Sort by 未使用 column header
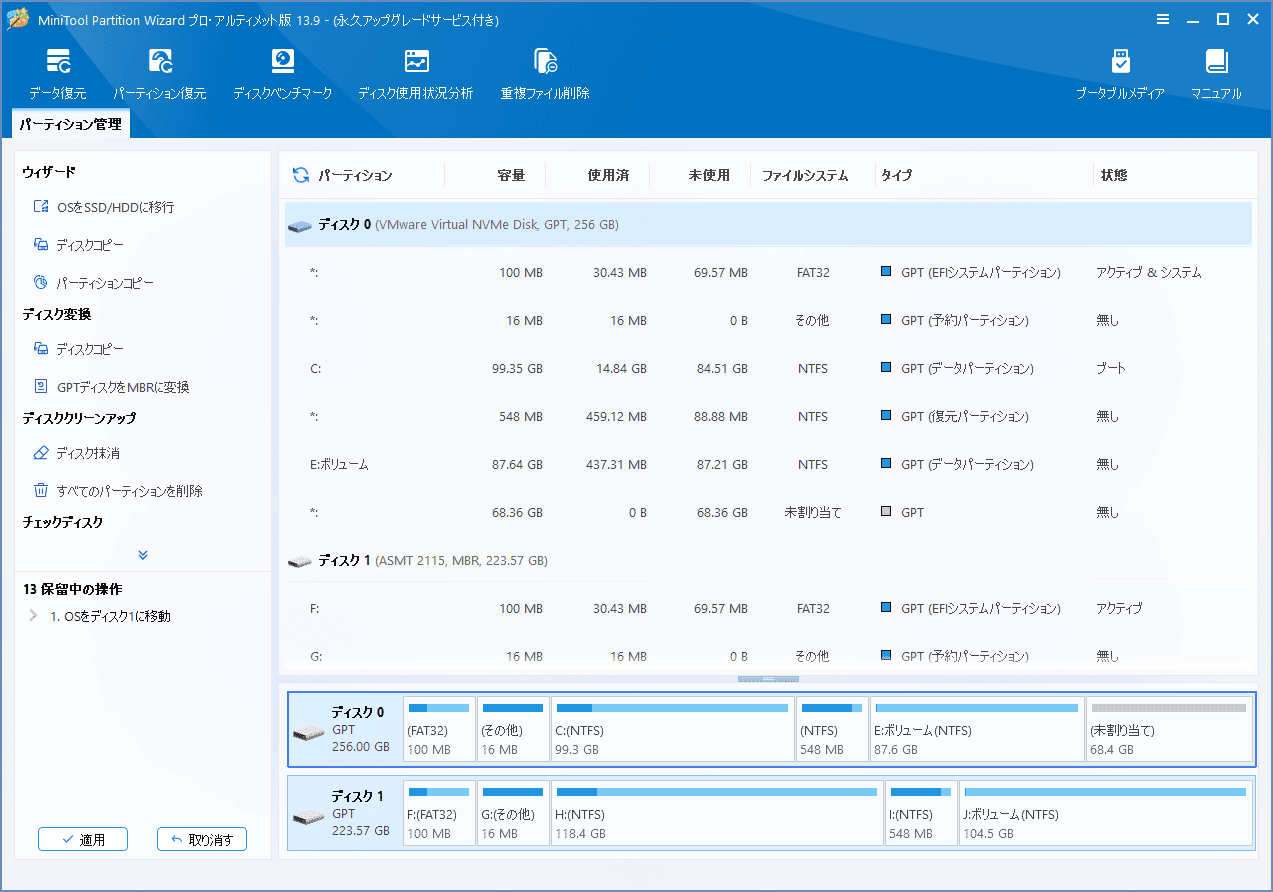 [x=709, y=175]
